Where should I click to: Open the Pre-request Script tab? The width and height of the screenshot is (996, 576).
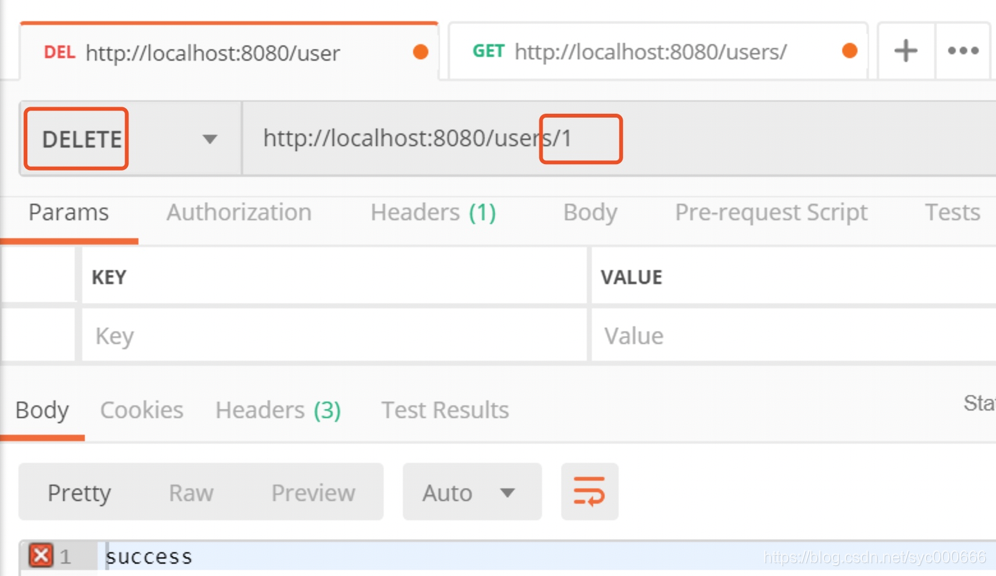point(770,212)
